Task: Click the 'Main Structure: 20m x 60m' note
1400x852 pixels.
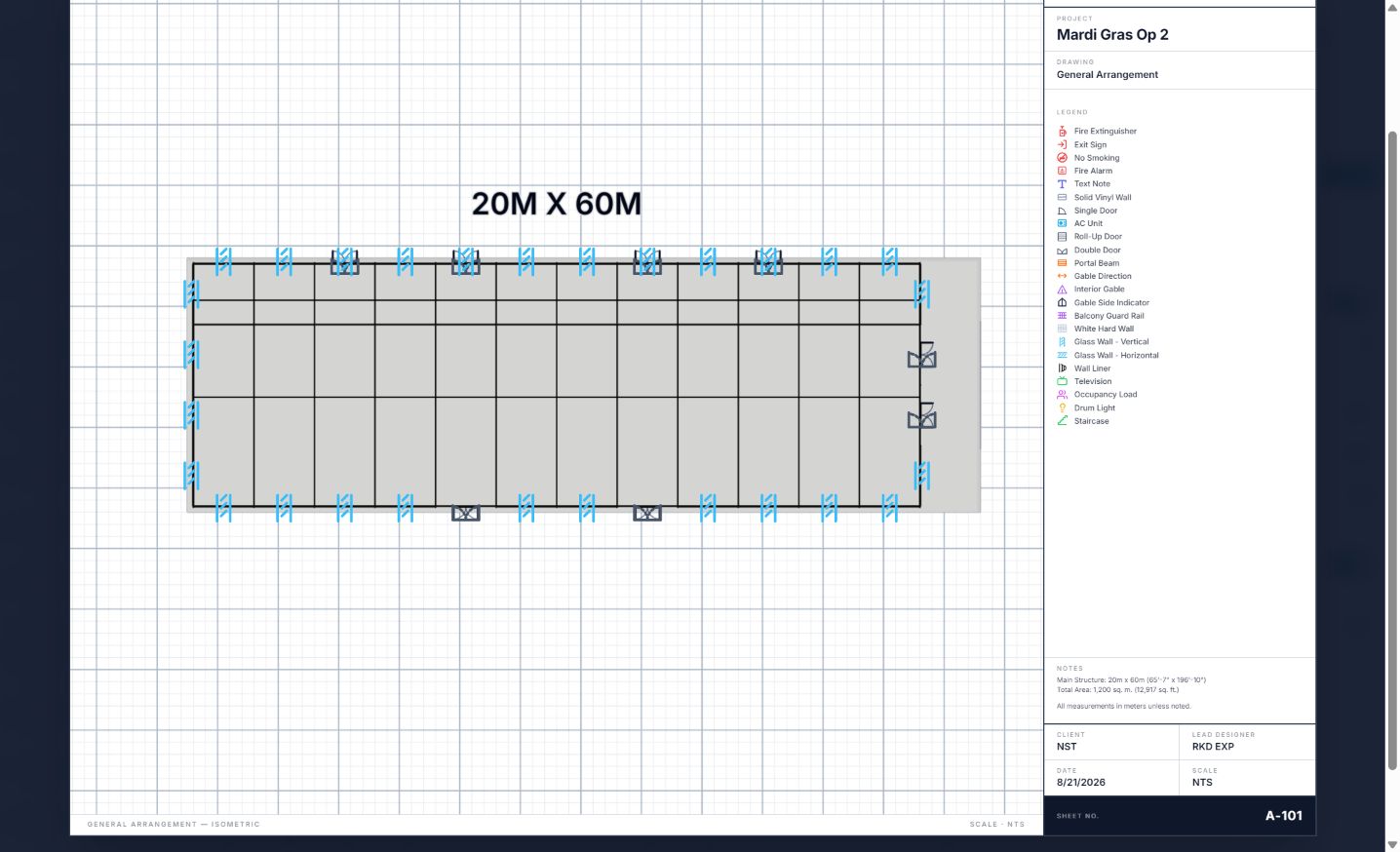Action: coord(1131,679)
